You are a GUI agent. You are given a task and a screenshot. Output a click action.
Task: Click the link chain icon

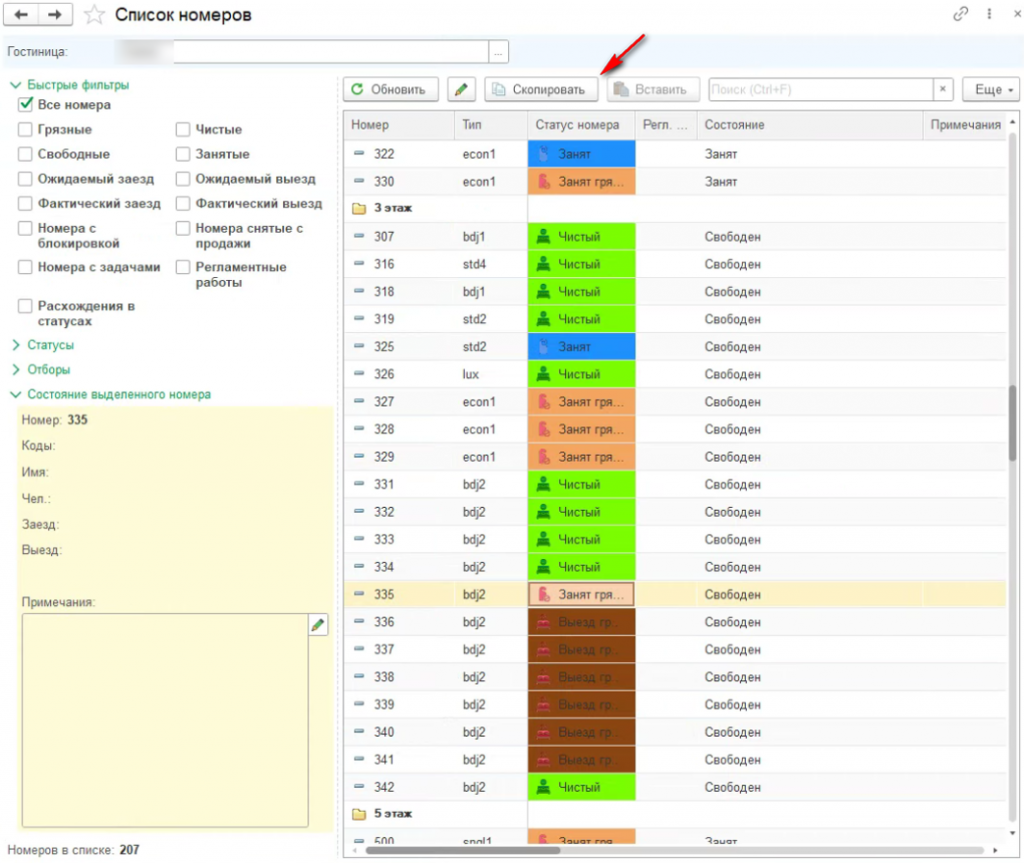[960, 14]
